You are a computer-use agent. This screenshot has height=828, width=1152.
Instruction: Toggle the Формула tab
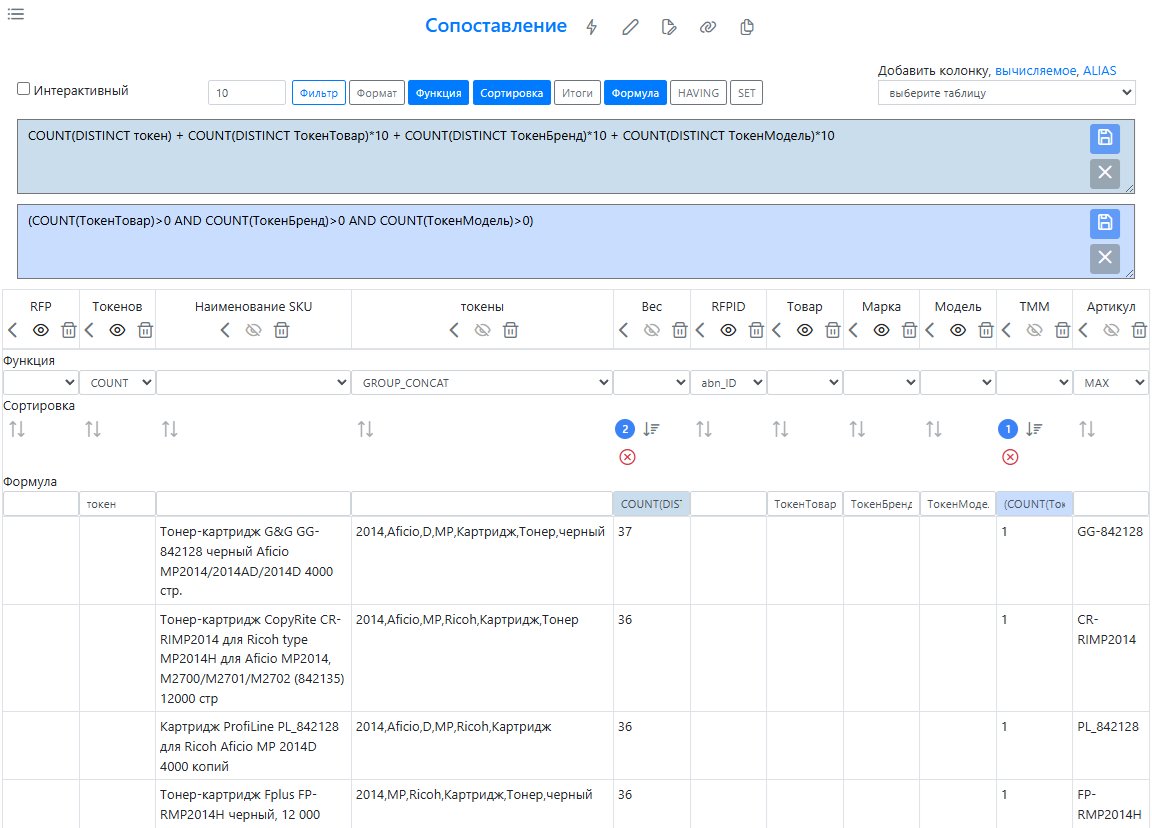[x=636, y=93]
